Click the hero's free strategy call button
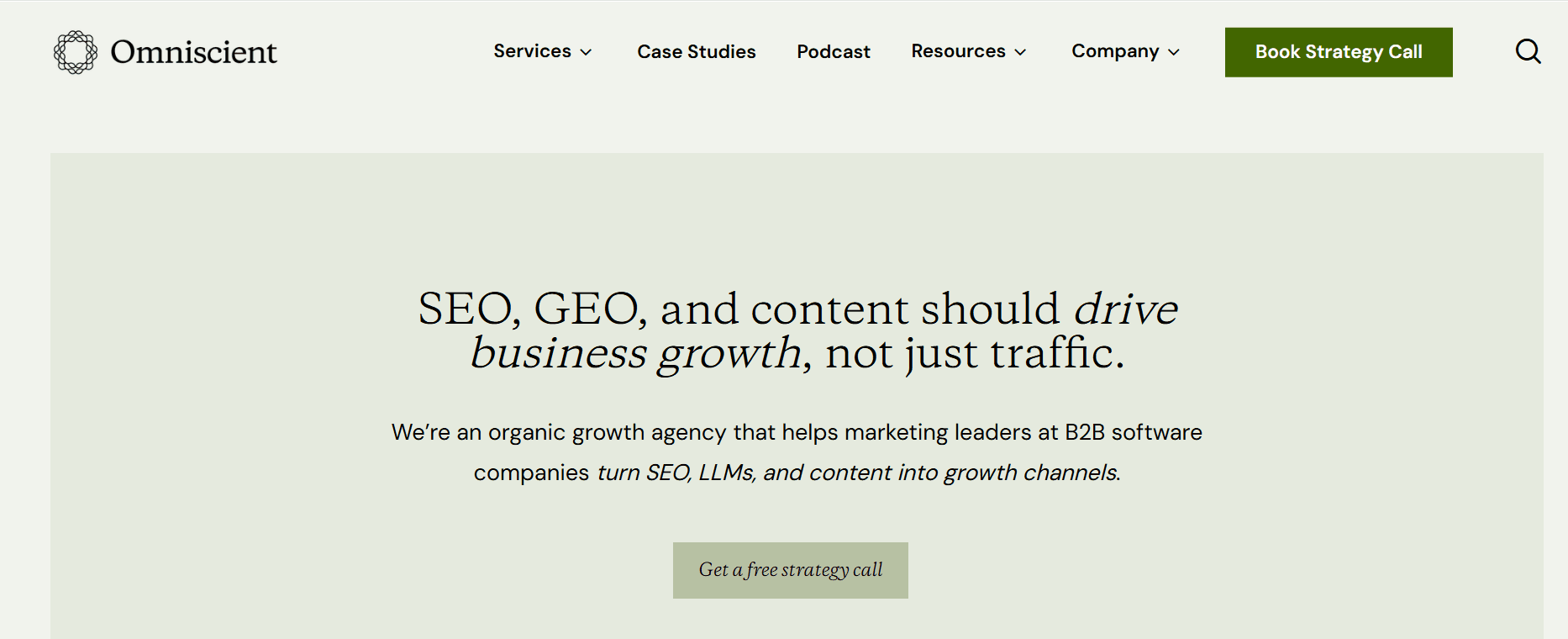1568x639 pixels. 789,570
